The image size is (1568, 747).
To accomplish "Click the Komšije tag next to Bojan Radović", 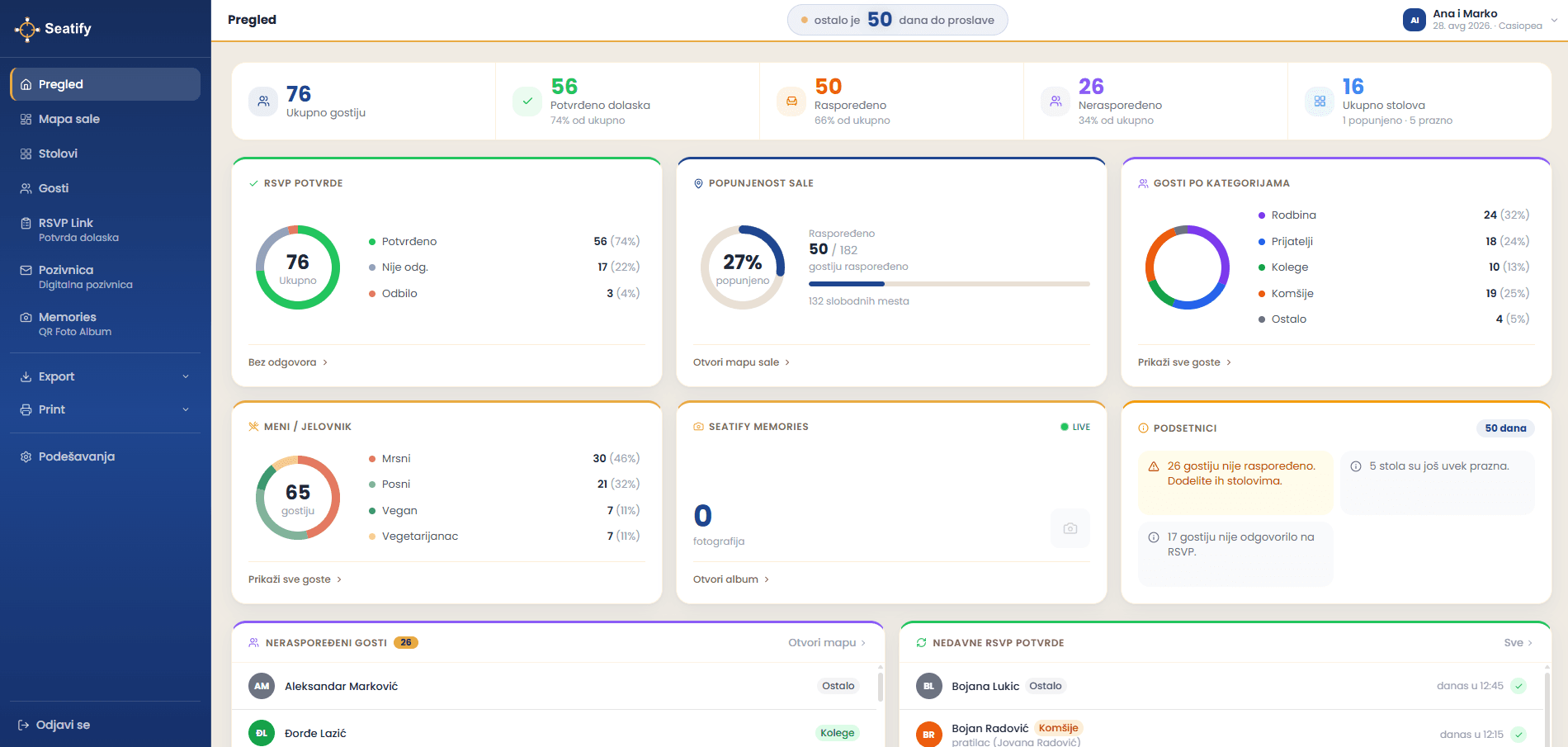I will coord(1058,728).
